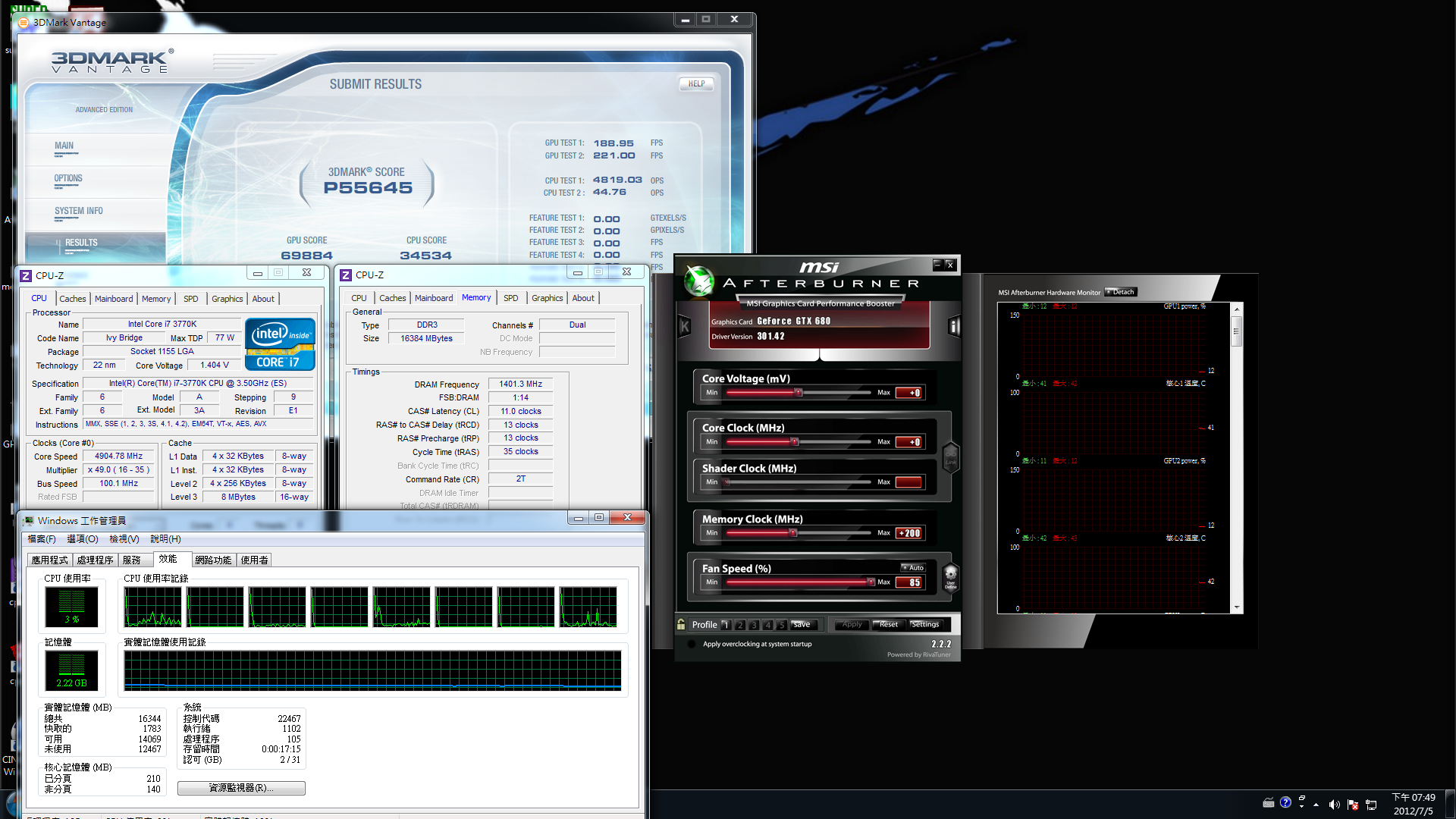Click the Afterburner Apply button
The image size is (1456, 819).
click(852, 625)
